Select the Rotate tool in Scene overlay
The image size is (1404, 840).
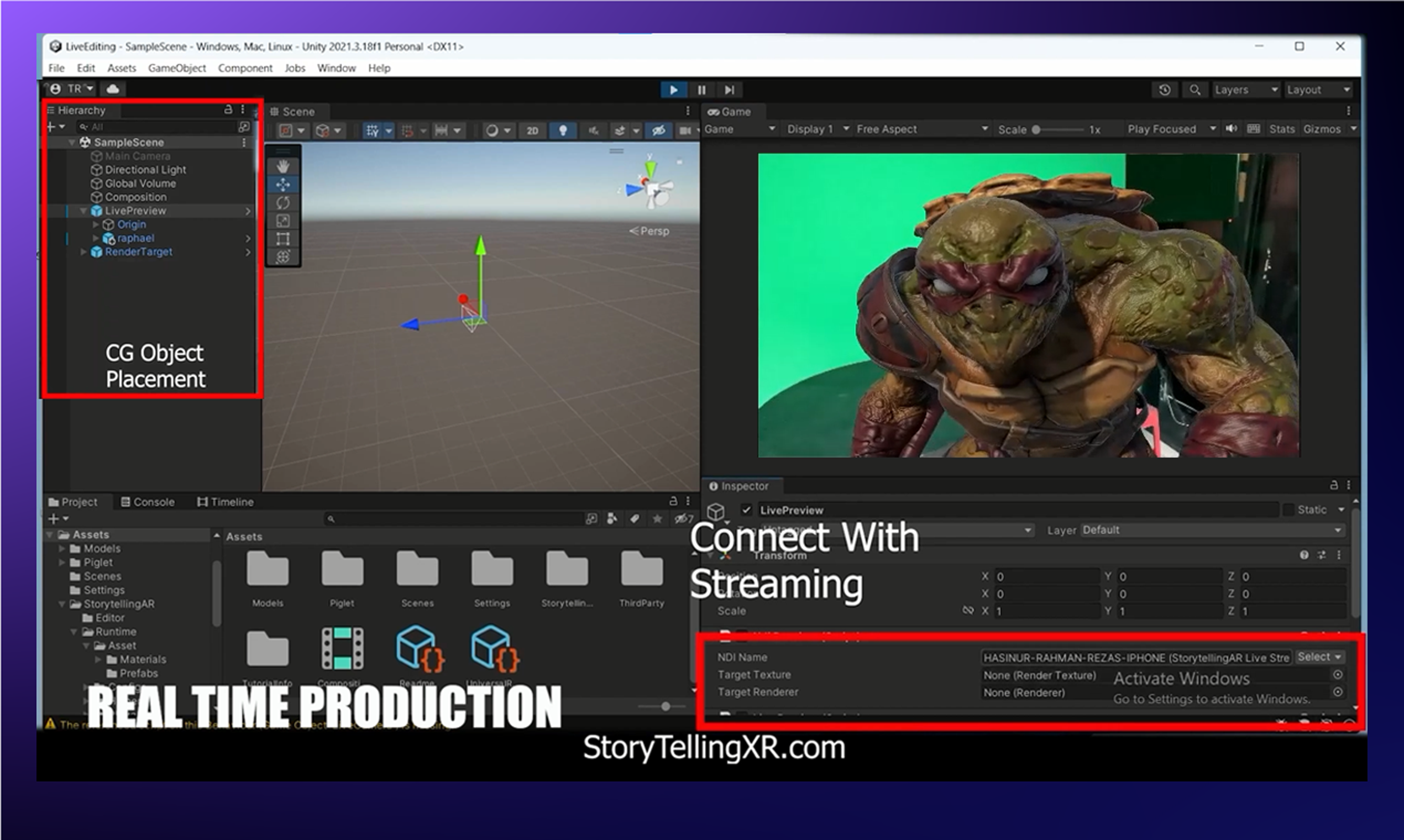283,203
